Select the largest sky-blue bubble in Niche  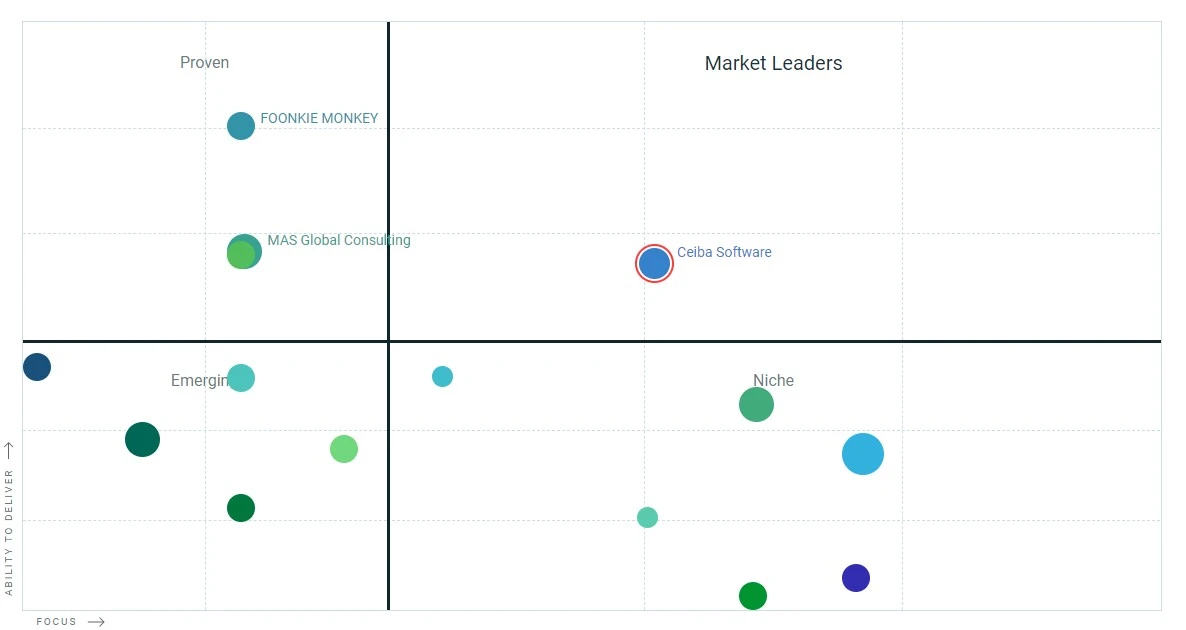(x=863, y=454)
